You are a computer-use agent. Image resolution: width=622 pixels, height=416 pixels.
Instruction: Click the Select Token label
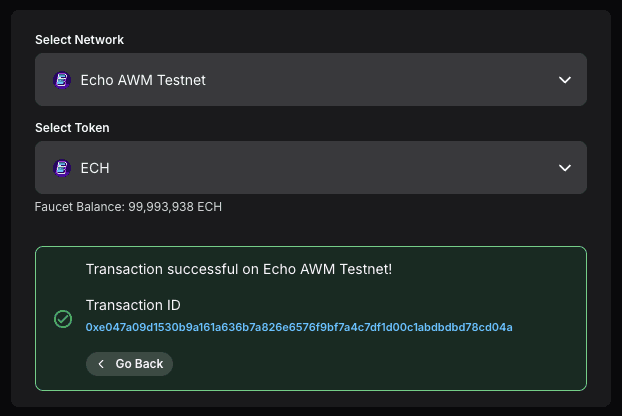[x=72, y=127]
